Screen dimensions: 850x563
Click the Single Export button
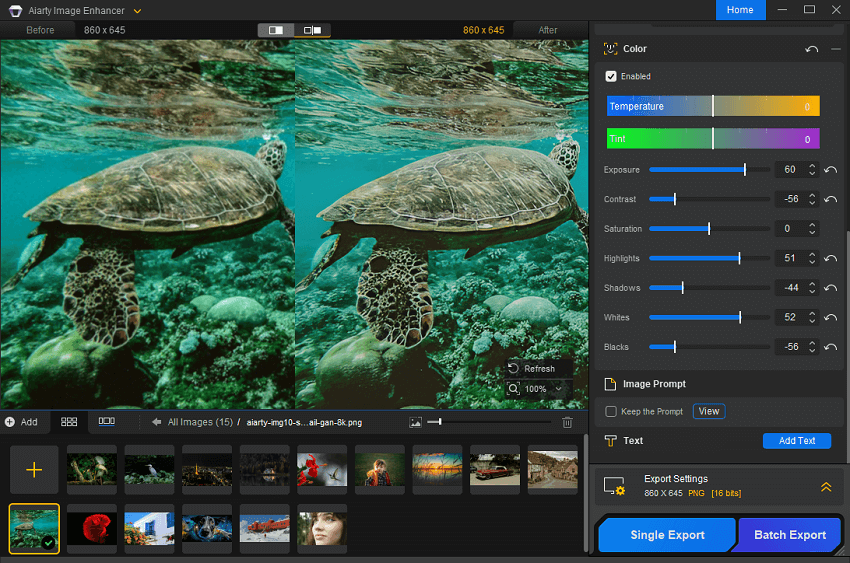[667, 535]
